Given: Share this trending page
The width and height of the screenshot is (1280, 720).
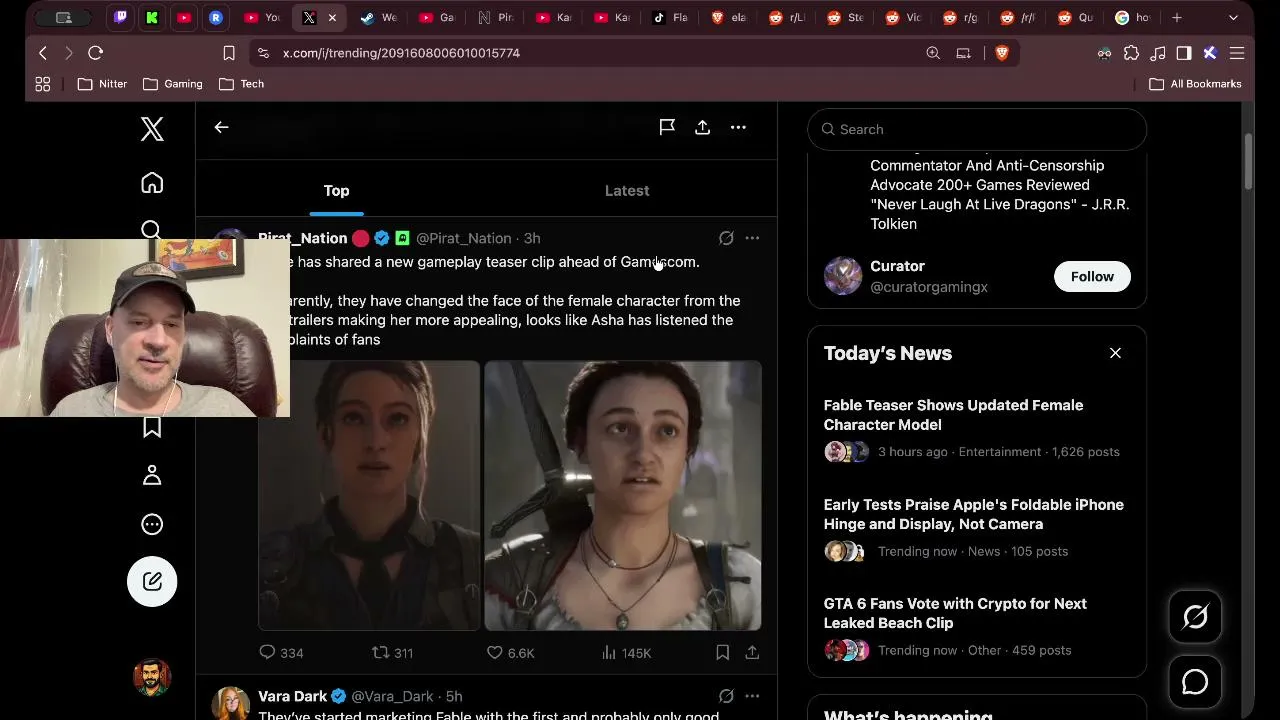Looking at the screenshot, I should pyautogui.click(x=703, y=127).
